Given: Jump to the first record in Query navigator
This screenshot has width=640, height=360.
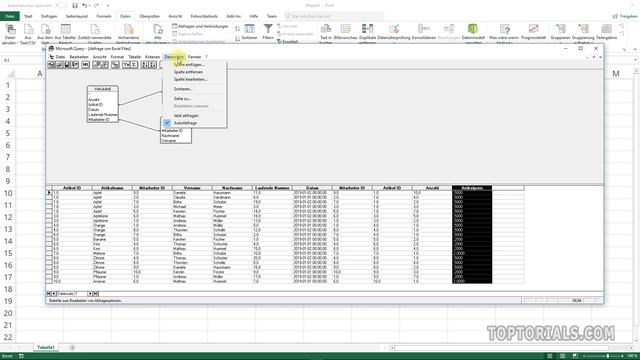Looking at the screenshot, I should tap(49, 293).
